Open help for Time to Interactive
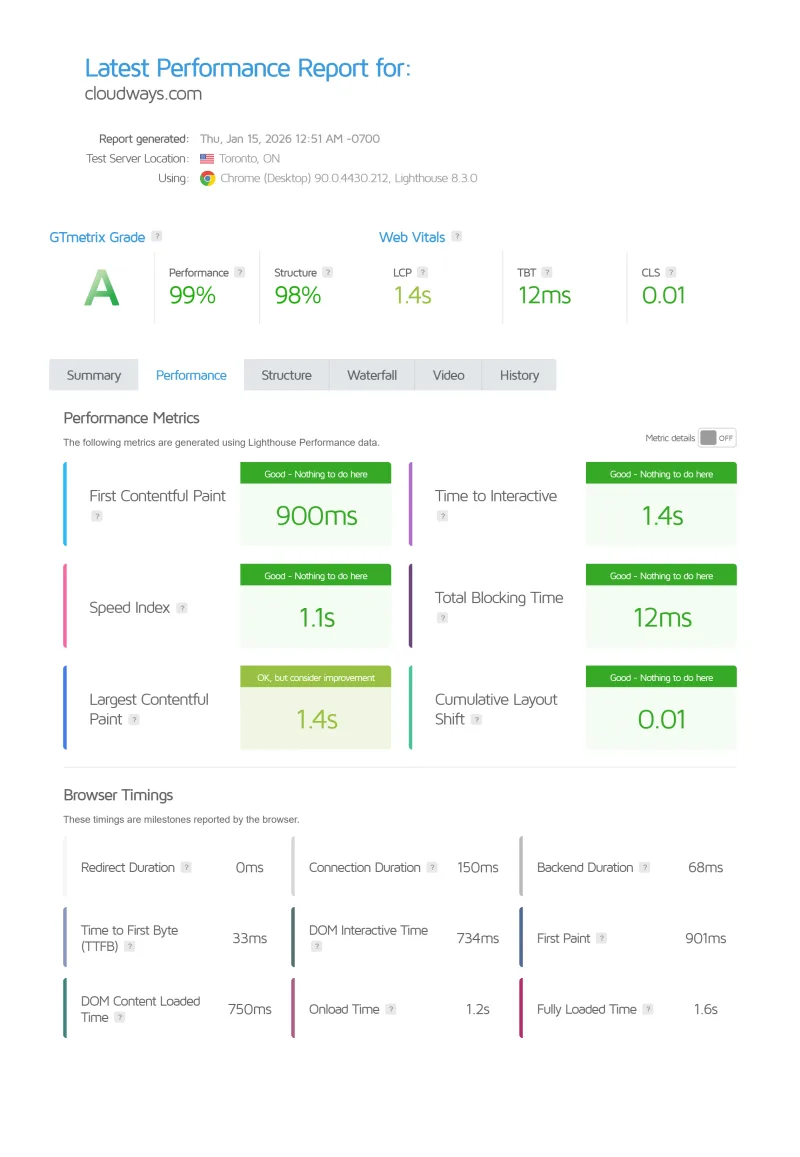The height and width of the screenshot is (1157, 800). (442, 517)
